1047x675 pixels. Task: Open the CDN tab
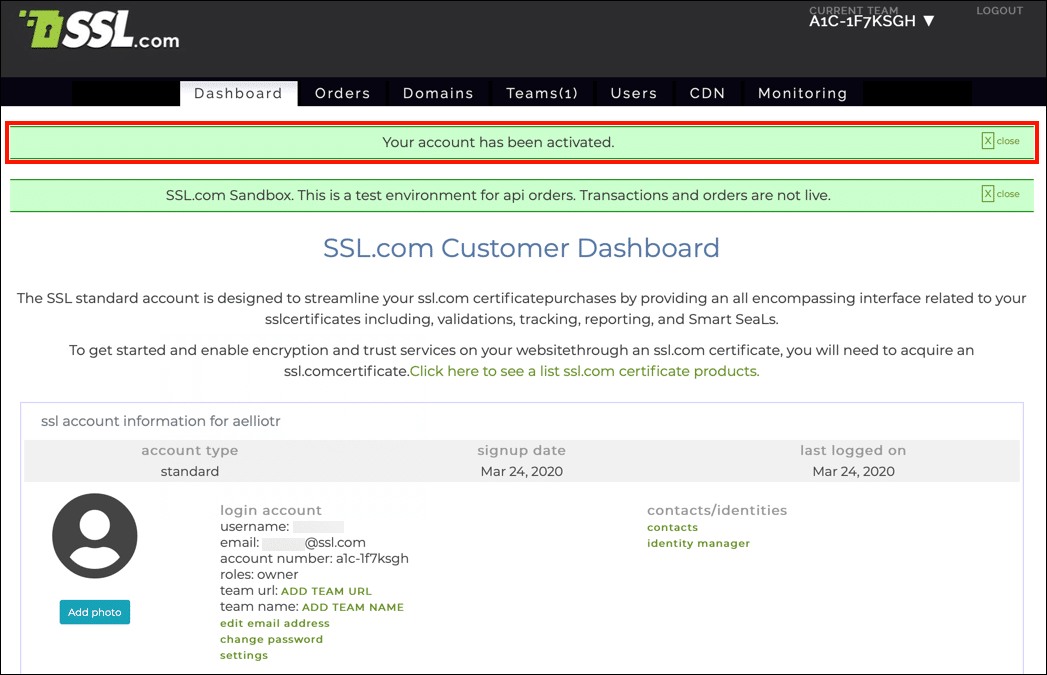click(707, 93)
